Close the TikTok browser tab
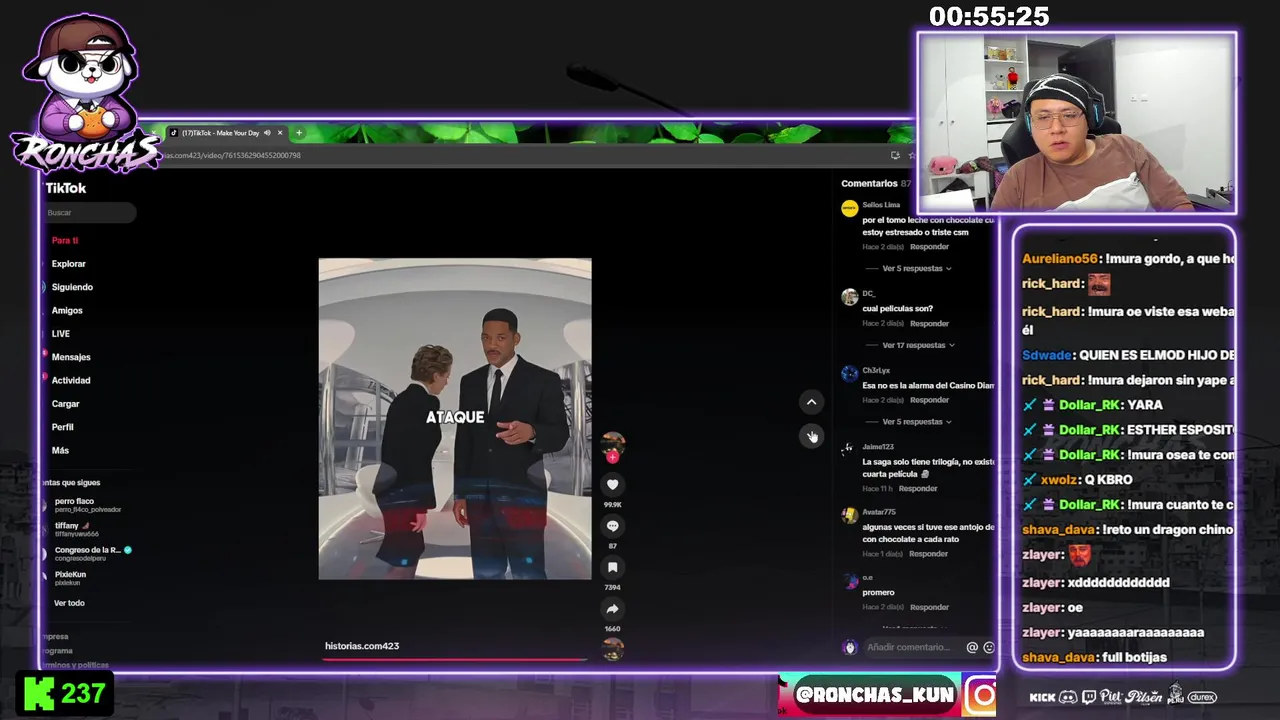 [x=280, y=133]
